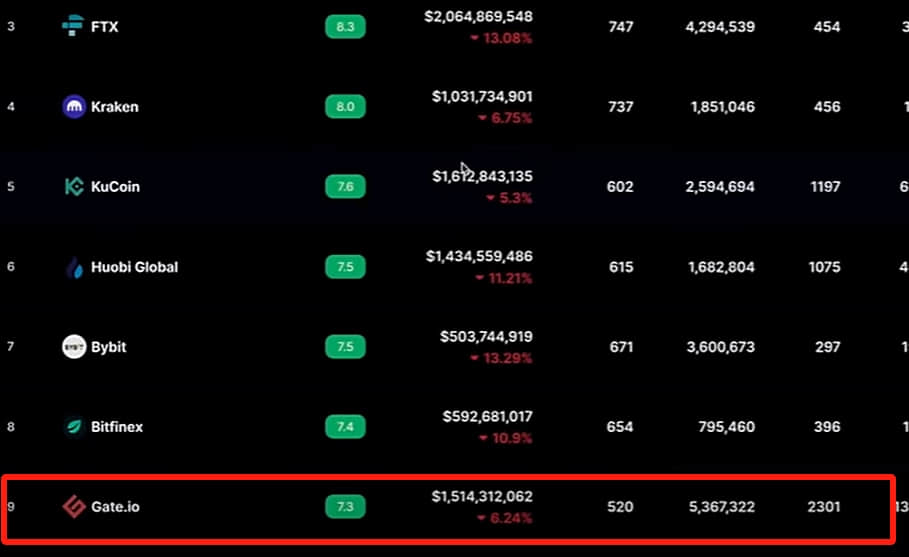Click Gate.io's 7.3 score badge
The height and width of the screenshot is (557, 909).
point(345,507)
